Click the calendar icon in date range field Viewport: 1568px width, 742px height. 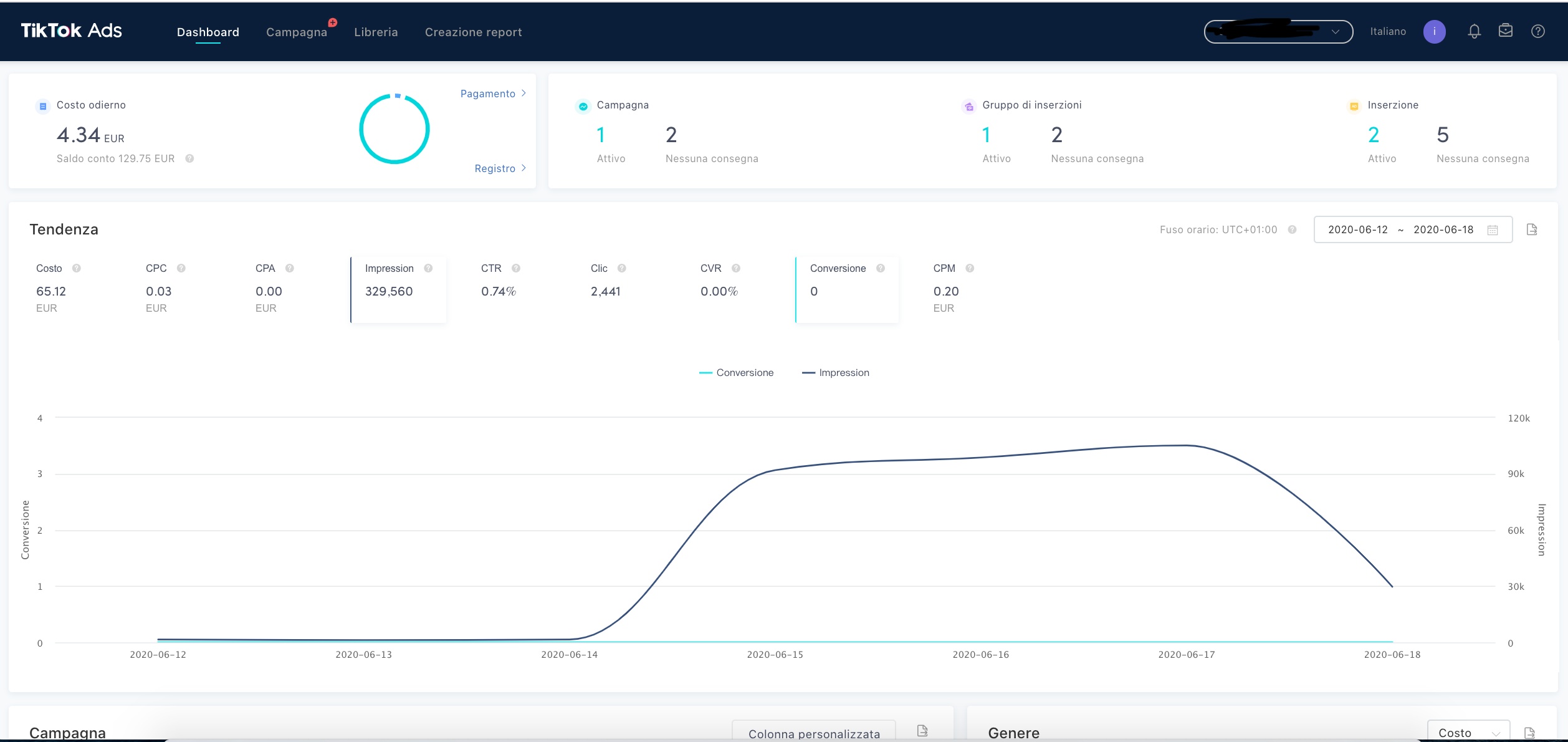tap(1493, 230)
